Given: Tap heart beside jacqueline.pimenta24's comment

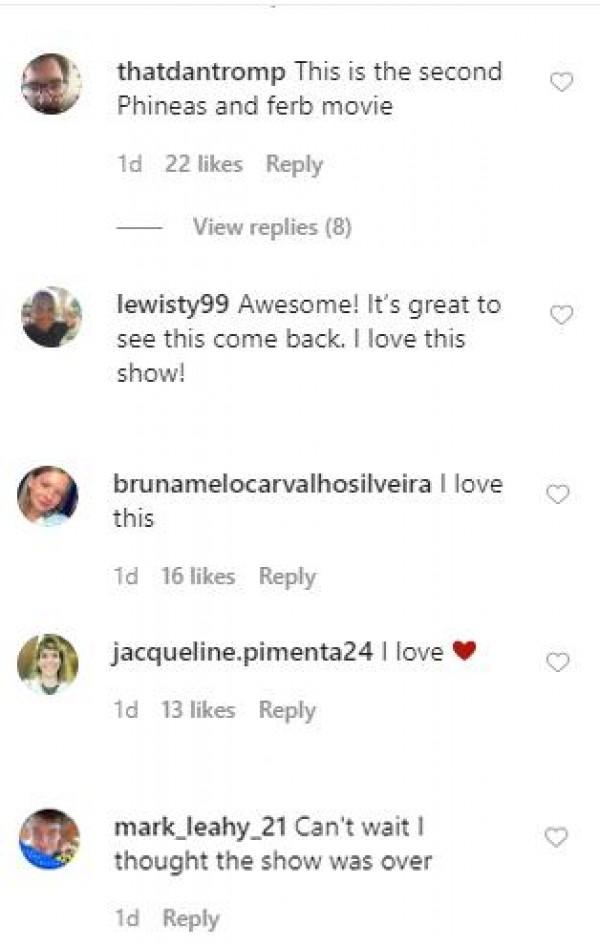Looking at the screenshot, I should [x=557, y=662].
